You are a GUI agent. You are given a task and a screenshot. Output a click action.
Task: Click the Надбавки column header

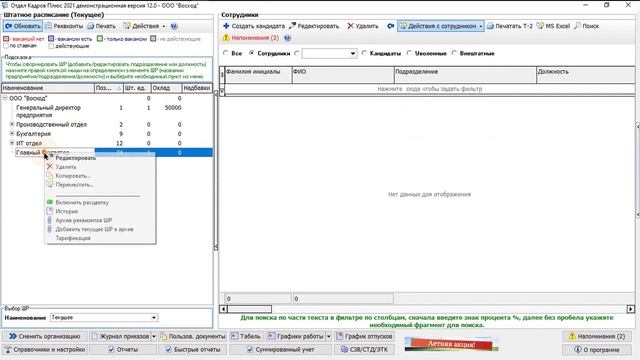(197, 88)
